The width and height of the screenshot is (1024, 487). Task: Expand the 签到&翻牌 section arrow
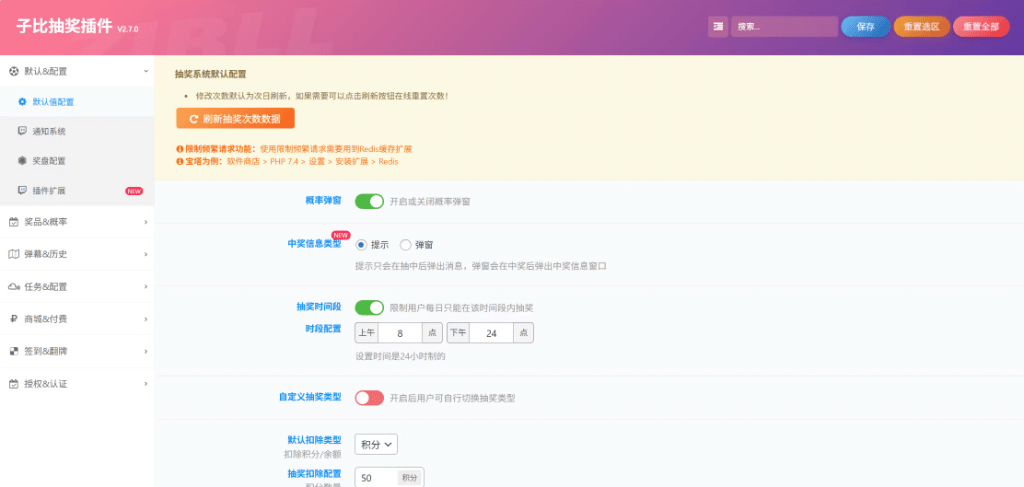(x=146, y=351)
